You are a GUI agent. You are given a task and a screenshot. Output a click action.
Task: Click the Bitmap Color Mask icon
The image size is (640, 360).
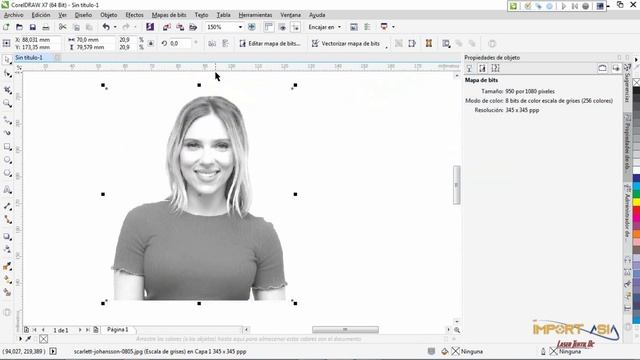pos(429,43)
